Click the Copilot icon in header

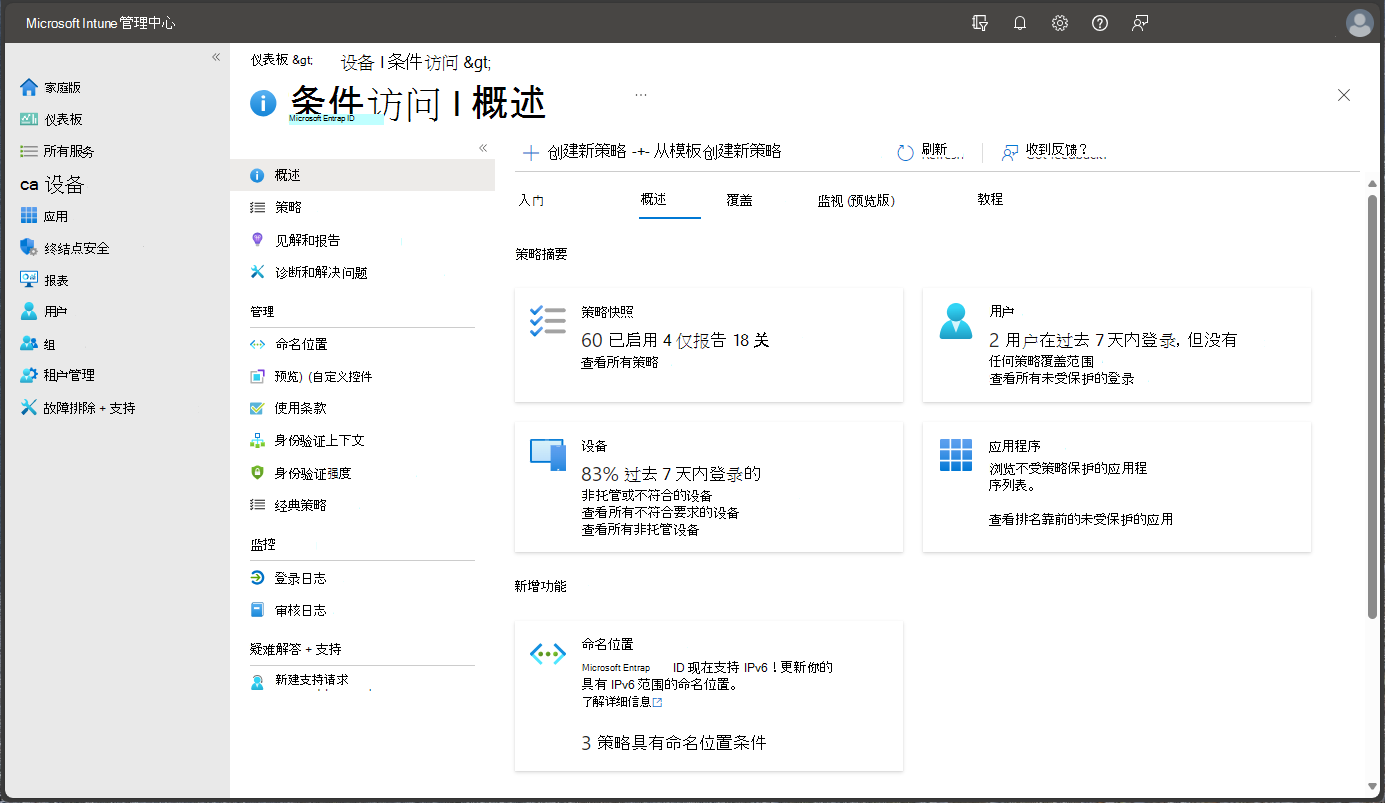pos(980,23)
